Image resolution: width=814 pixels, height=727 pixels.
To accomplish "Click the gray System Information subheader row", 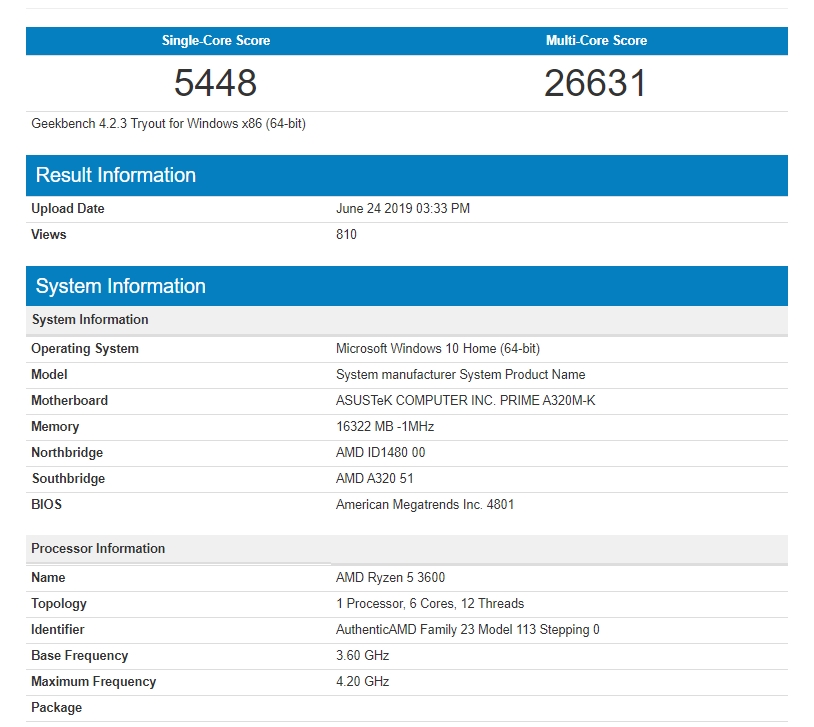I will click(x=90, y=320).
